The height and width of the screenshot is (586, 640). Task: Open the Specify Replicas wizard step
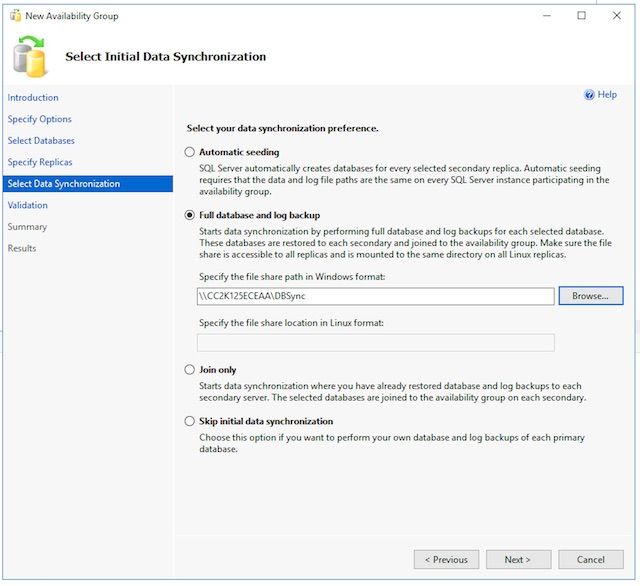pyautogui.click(x=40, y=162)
